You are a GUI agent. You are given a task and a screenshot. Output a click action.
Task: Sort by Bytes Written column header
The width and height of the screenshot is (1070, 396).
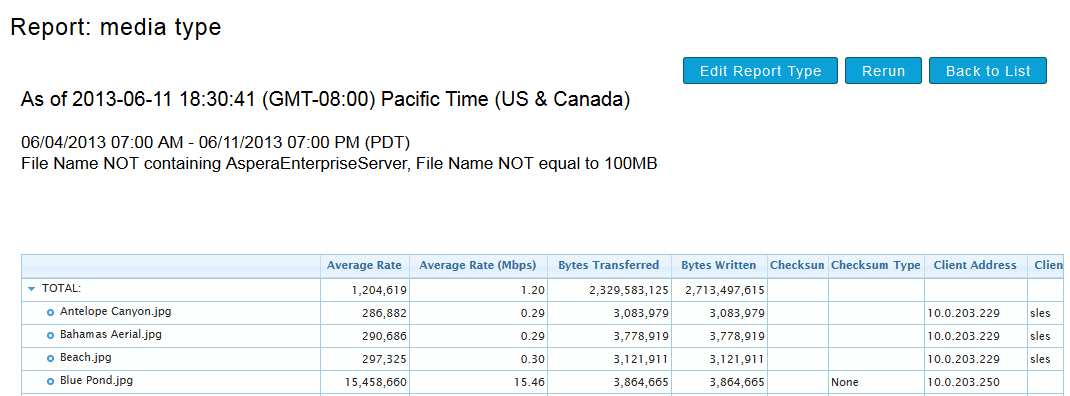pos(719,266)
